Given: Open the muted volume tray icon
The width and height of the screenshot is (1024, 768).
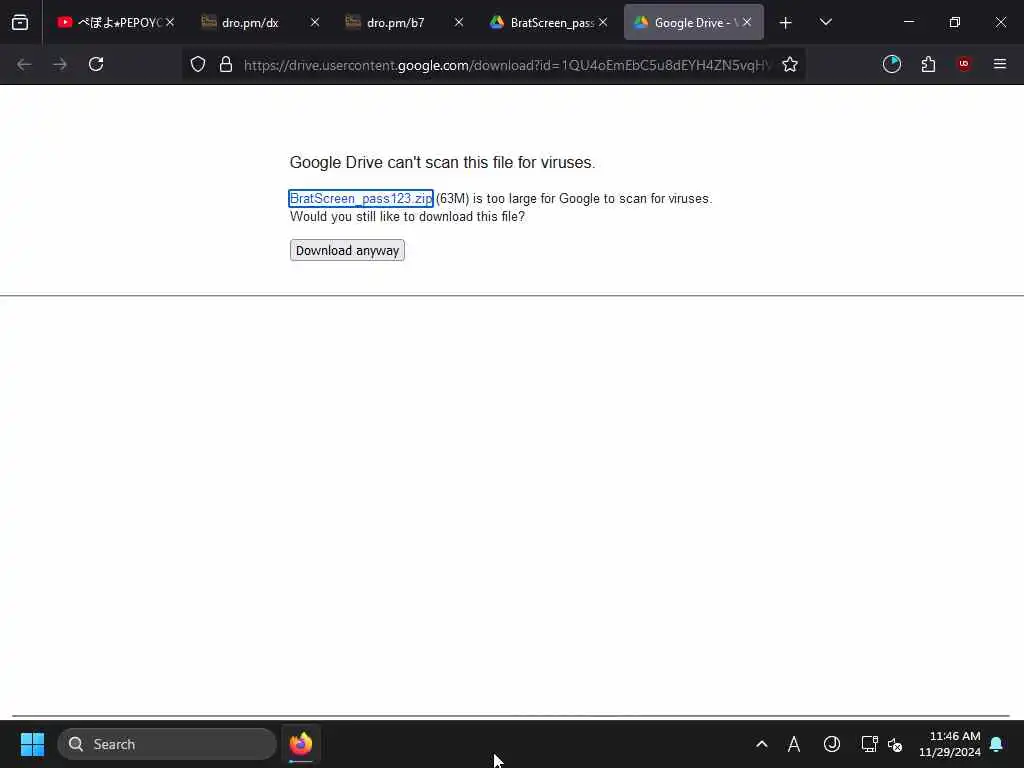Looking at the screenshot, I should coord(895,744).
